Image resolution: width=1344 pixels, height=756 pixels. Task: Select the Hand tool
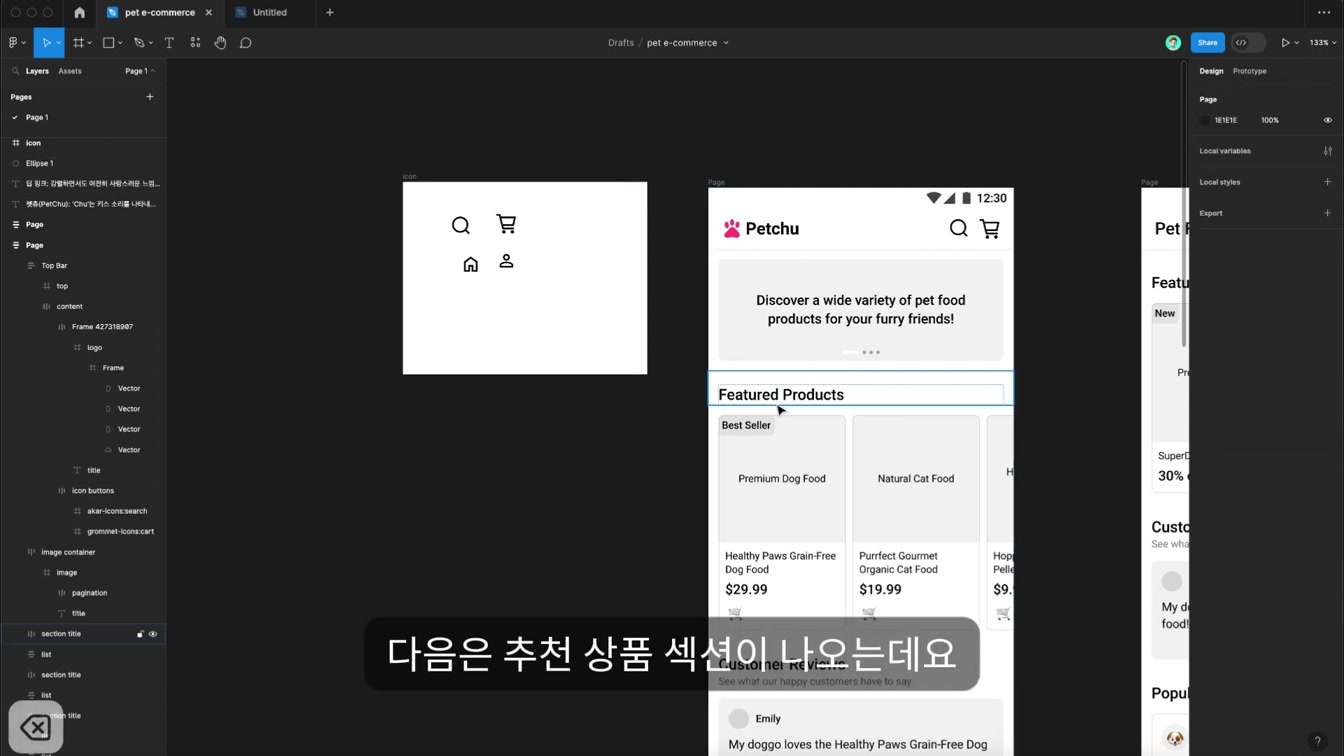pyautogui.click(x=220, y=43)
